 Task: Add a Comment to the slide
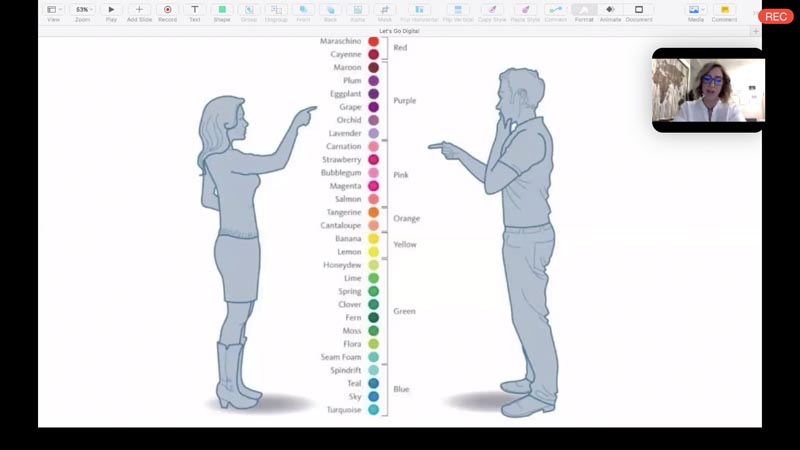tap(724, 10)
